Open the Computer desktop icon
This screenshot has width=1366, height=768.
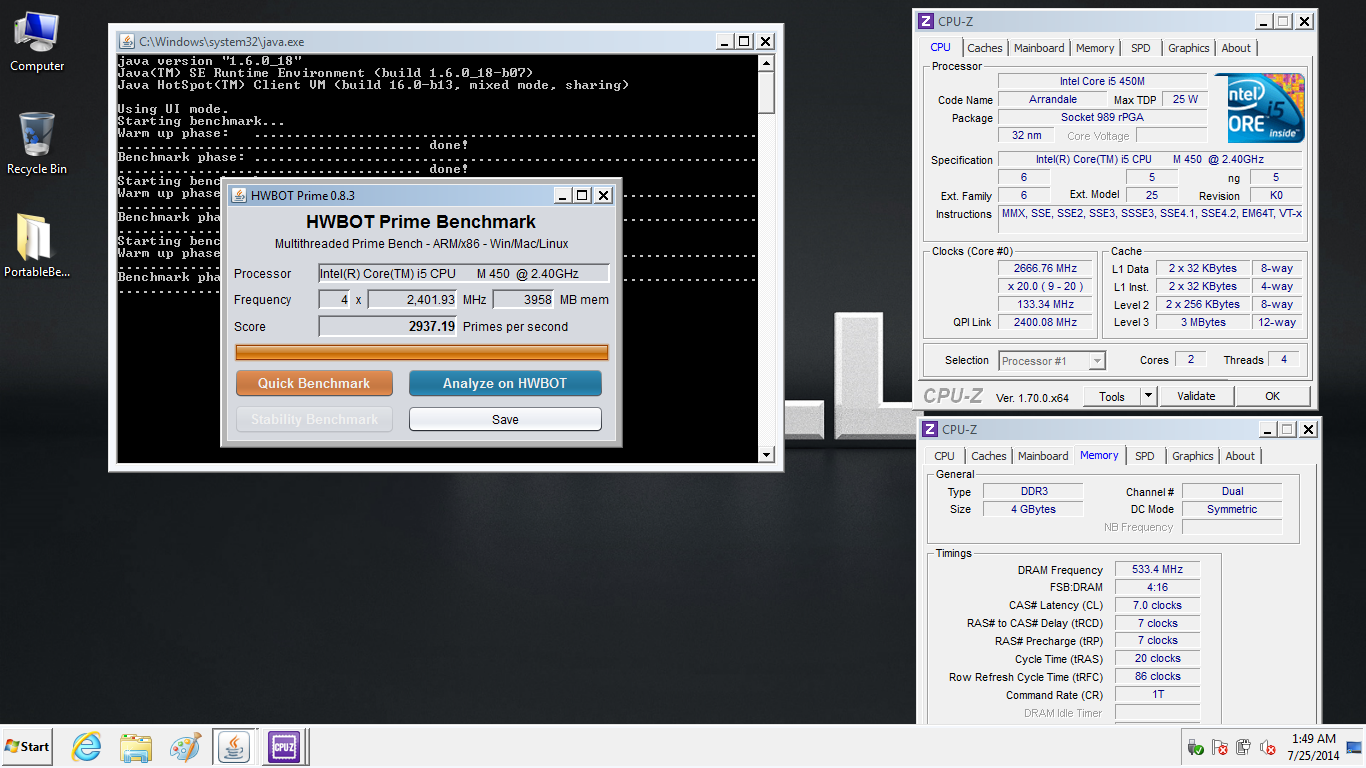(37, 42)
